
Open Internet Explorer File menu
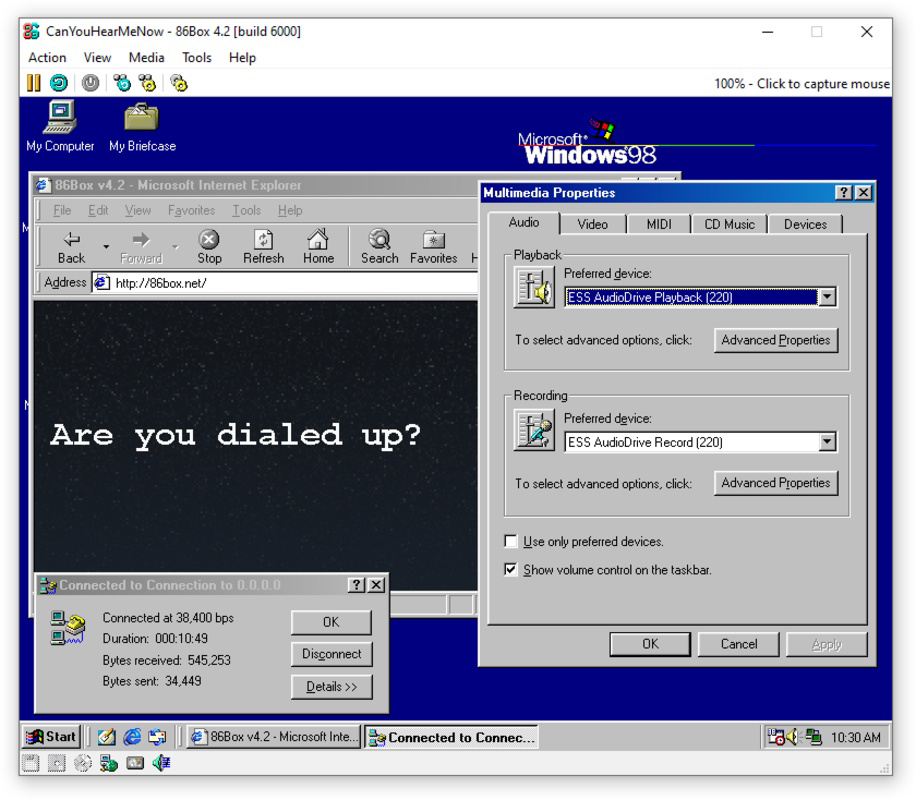pos(62,210)
